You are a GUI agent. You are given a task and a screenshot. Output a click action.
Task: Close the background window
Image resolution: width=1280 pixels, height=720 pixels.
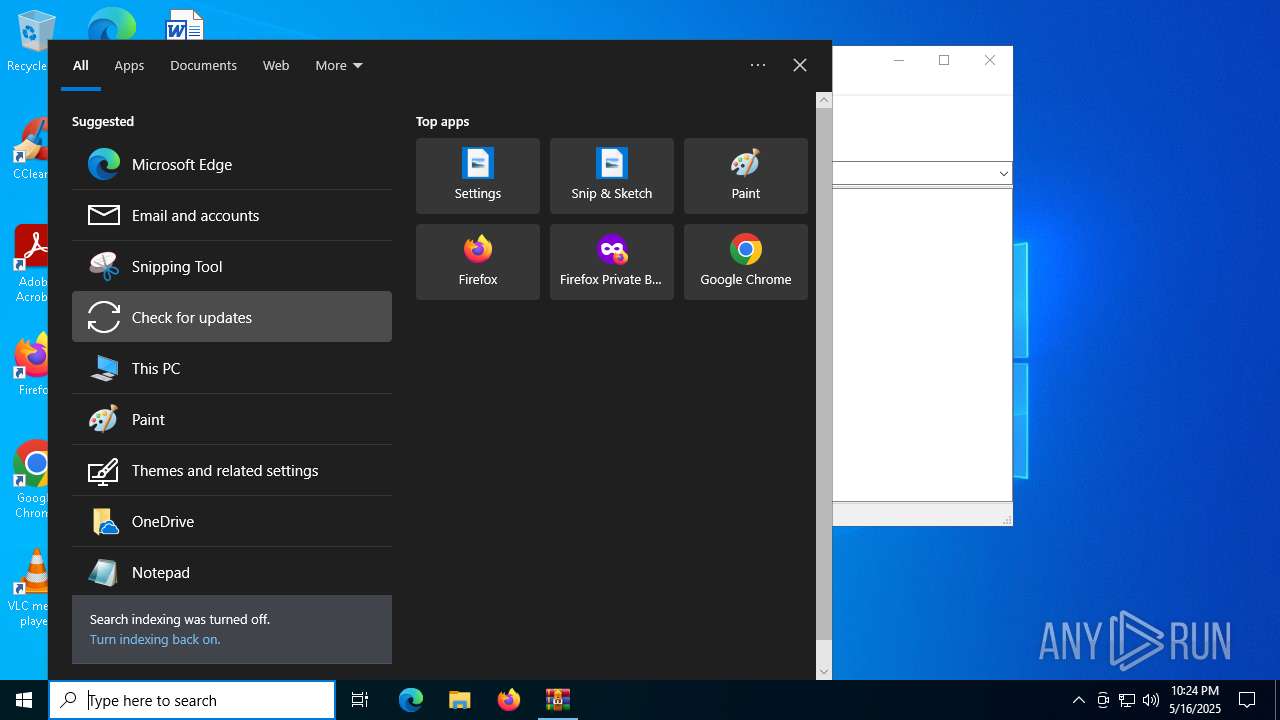click(x=990, y=61)
